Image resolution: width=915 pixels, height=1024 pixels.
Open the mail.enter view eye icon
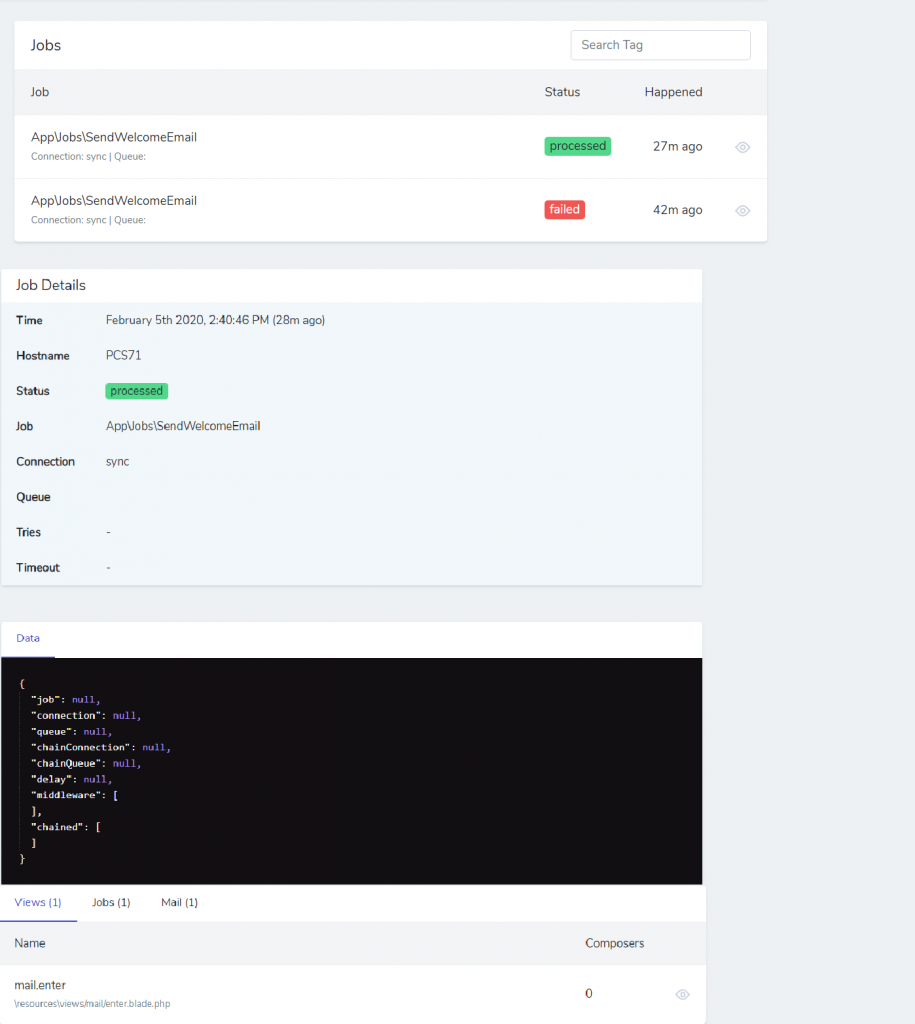[x=682, y=994]
